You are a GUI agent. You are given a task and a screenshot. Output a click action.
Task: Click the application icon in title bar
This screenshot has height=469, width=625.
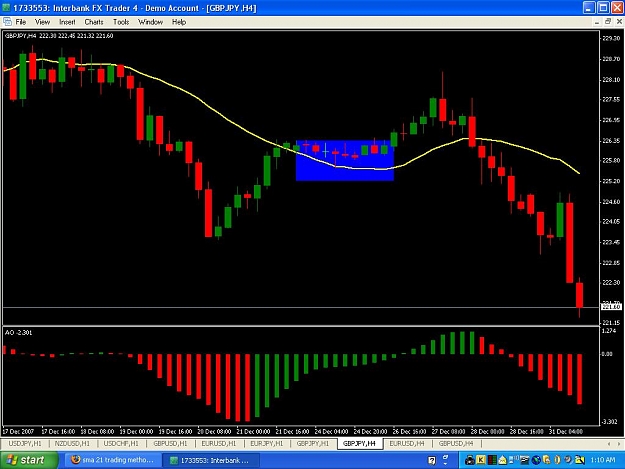[x=6, y=8]
